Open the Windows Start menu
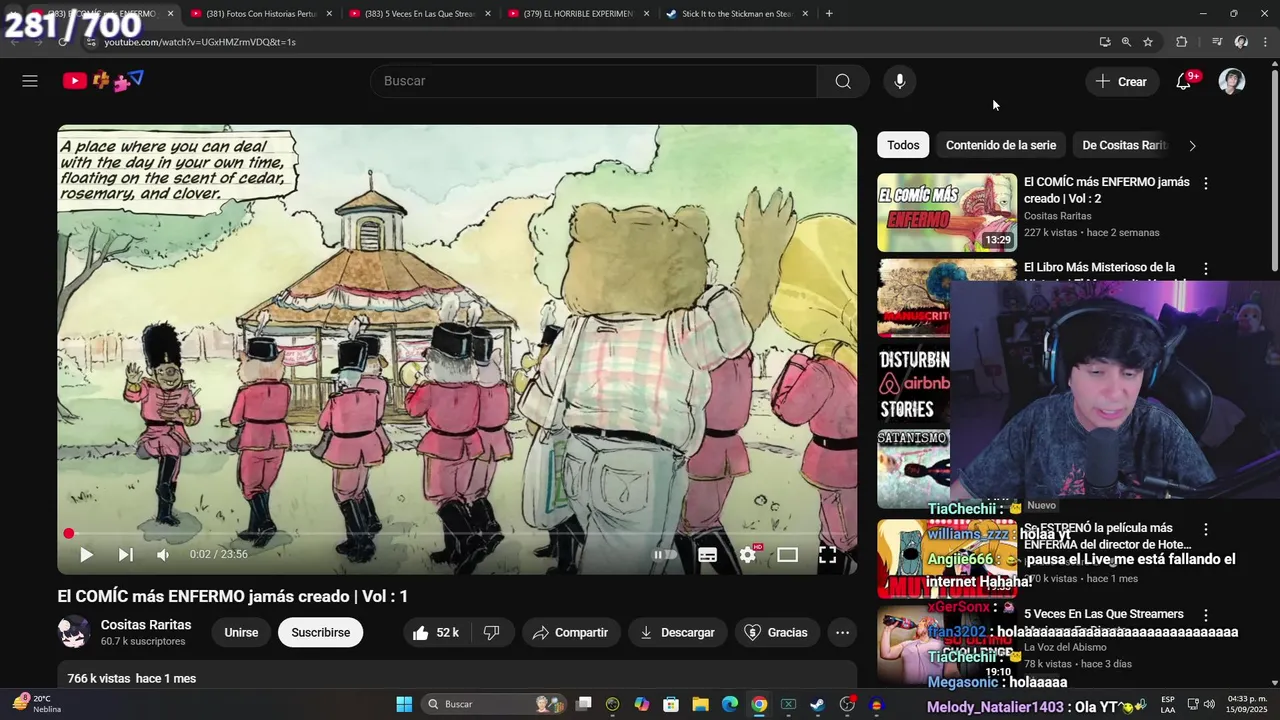This screenshot has width=1280, height=720. coord(404,704)
